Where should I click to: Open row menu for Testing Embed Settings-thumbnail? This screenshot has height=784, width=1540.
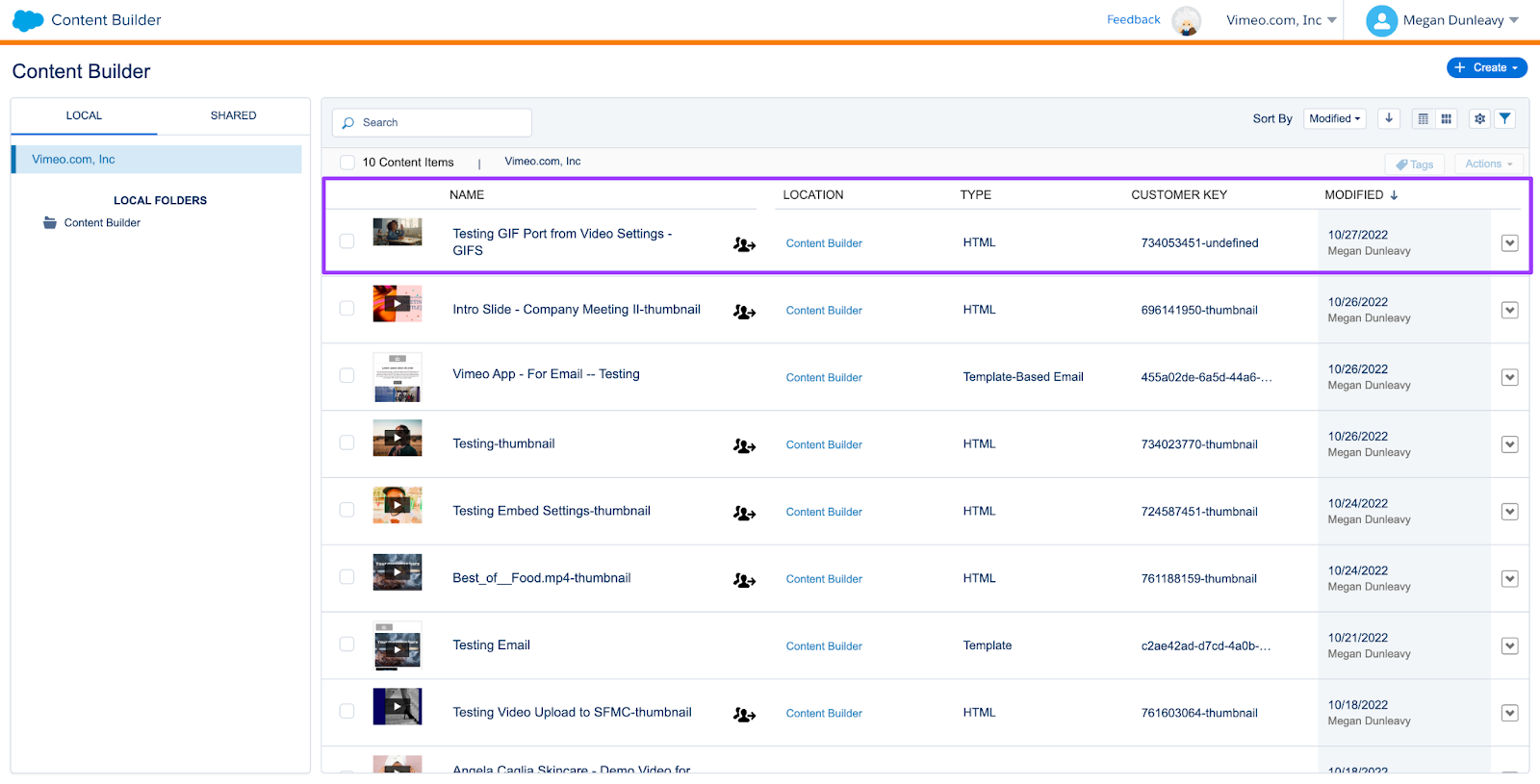(x=1510, y=512)
